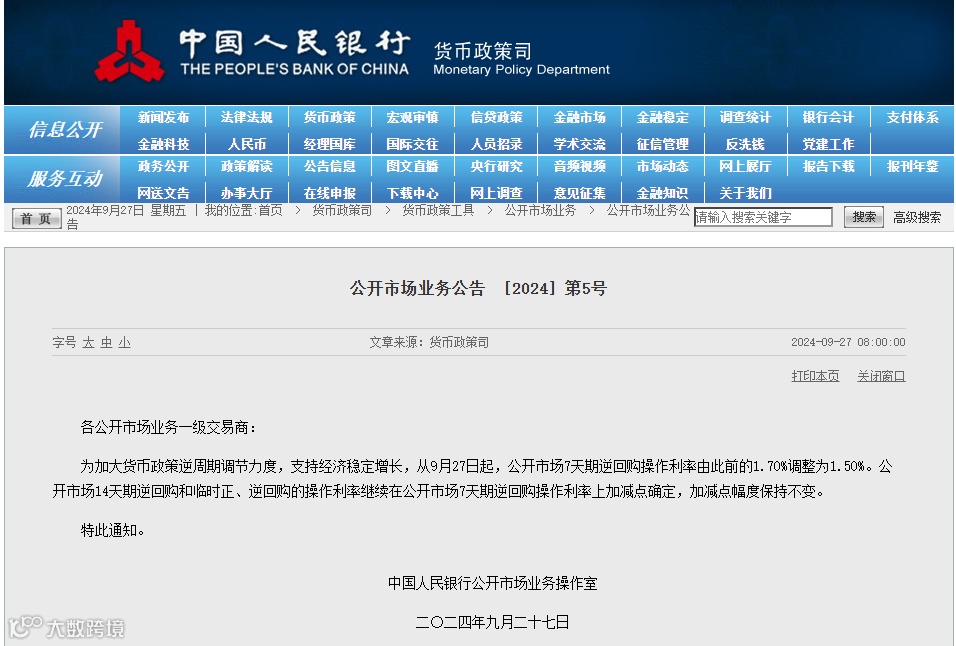Set font size to 中
Viewport: 956px width, 646px height.
click(x=107, y=343)
